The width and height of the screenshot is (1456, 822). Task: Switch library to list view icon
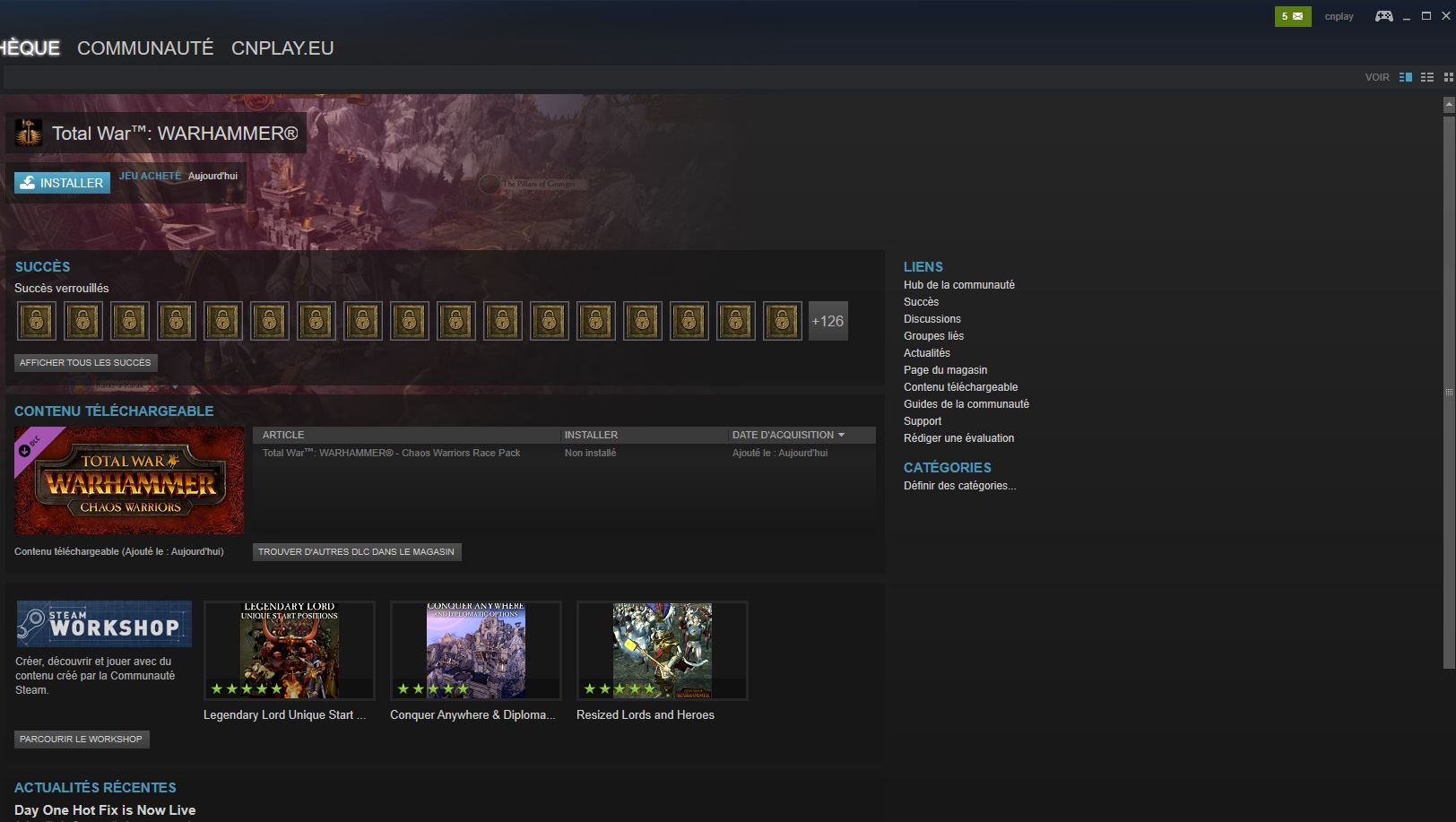point(1426,77)
